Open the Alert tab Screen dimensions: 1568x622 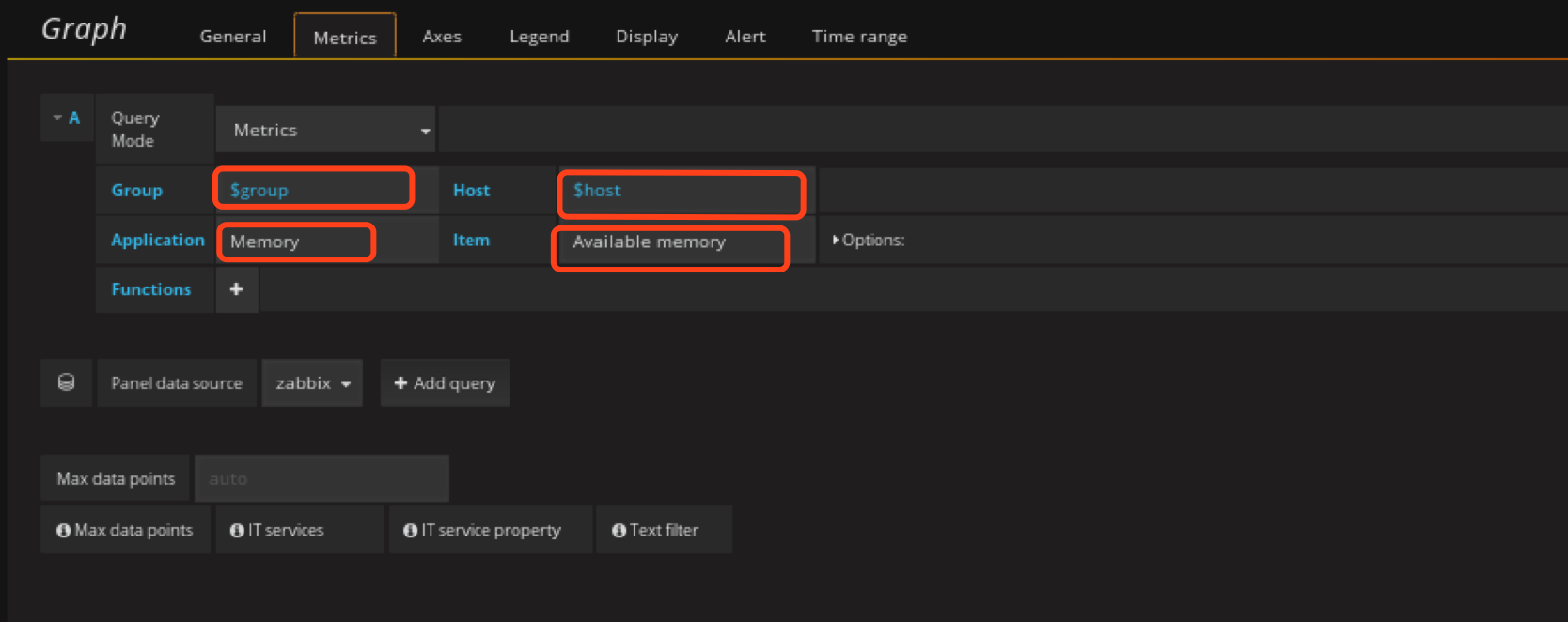pos(745,37)
